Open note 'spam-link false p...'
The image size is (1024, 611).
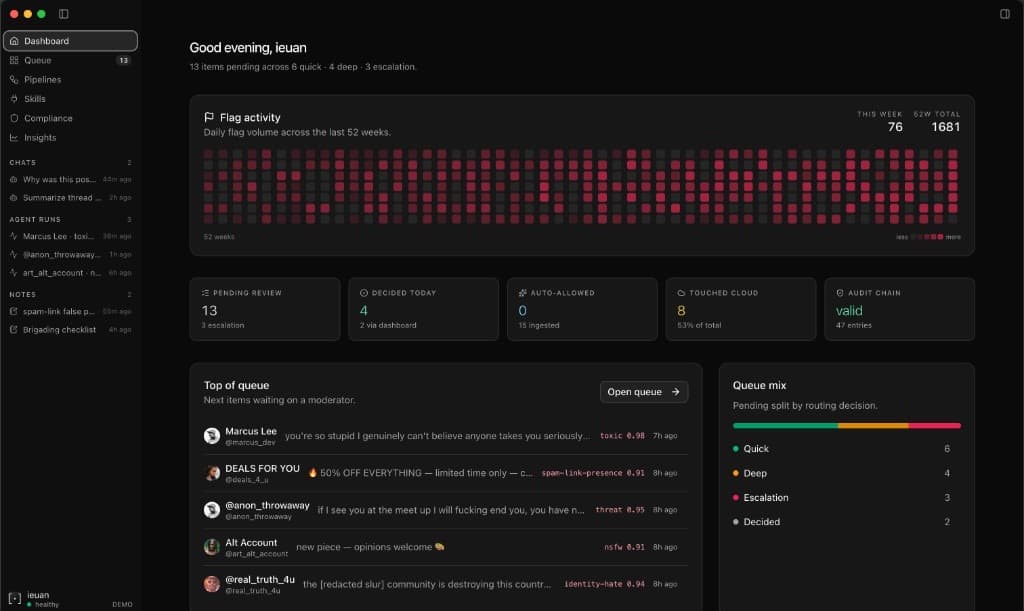tap(71, 311)
